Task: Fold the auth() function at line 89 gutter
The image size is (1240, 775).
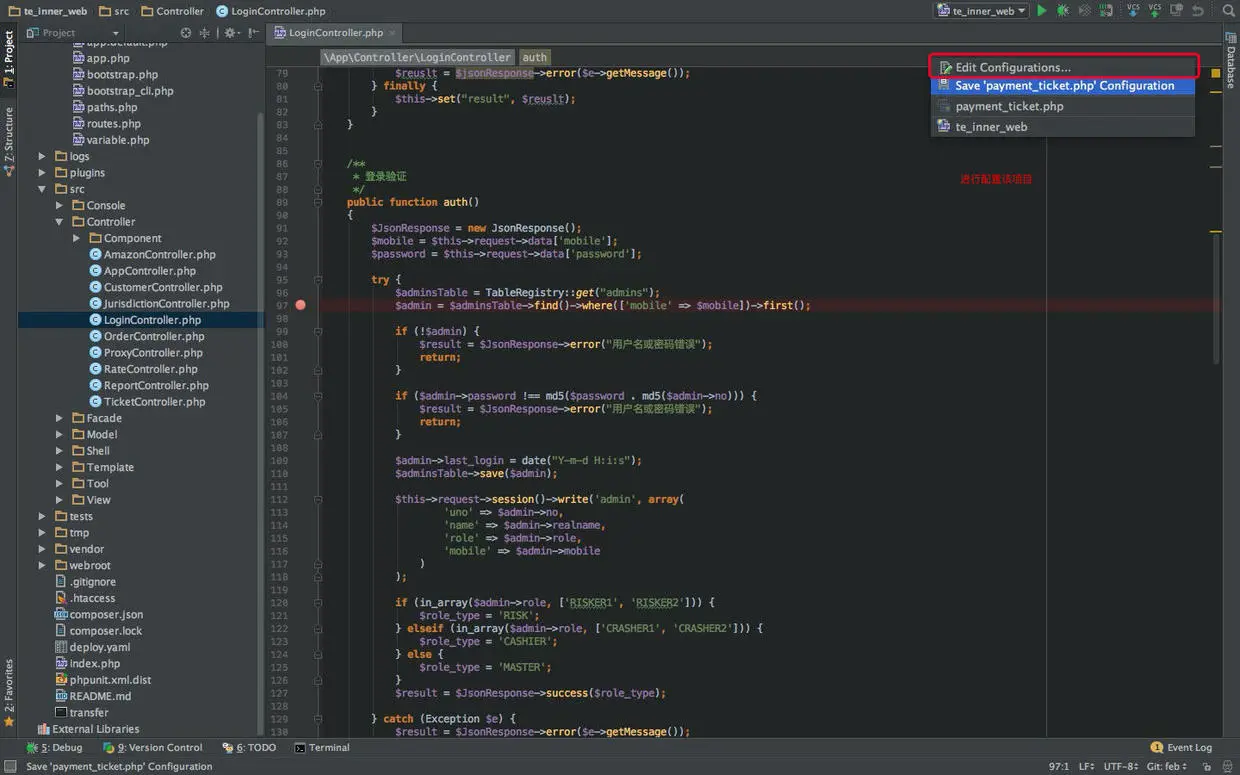Action: click(x=318, y=202)
